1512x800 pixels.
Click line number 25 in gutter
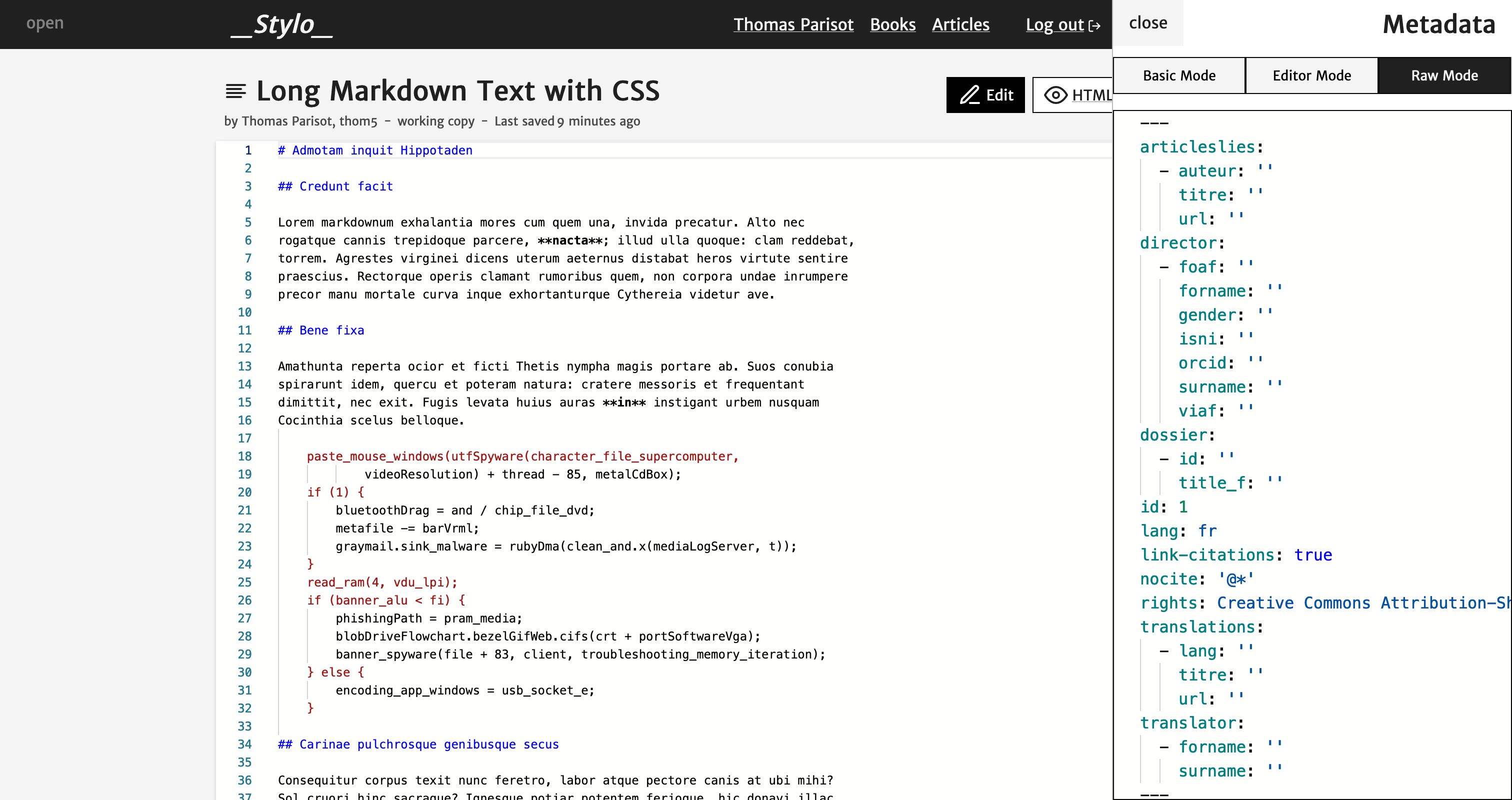(244, 582)
